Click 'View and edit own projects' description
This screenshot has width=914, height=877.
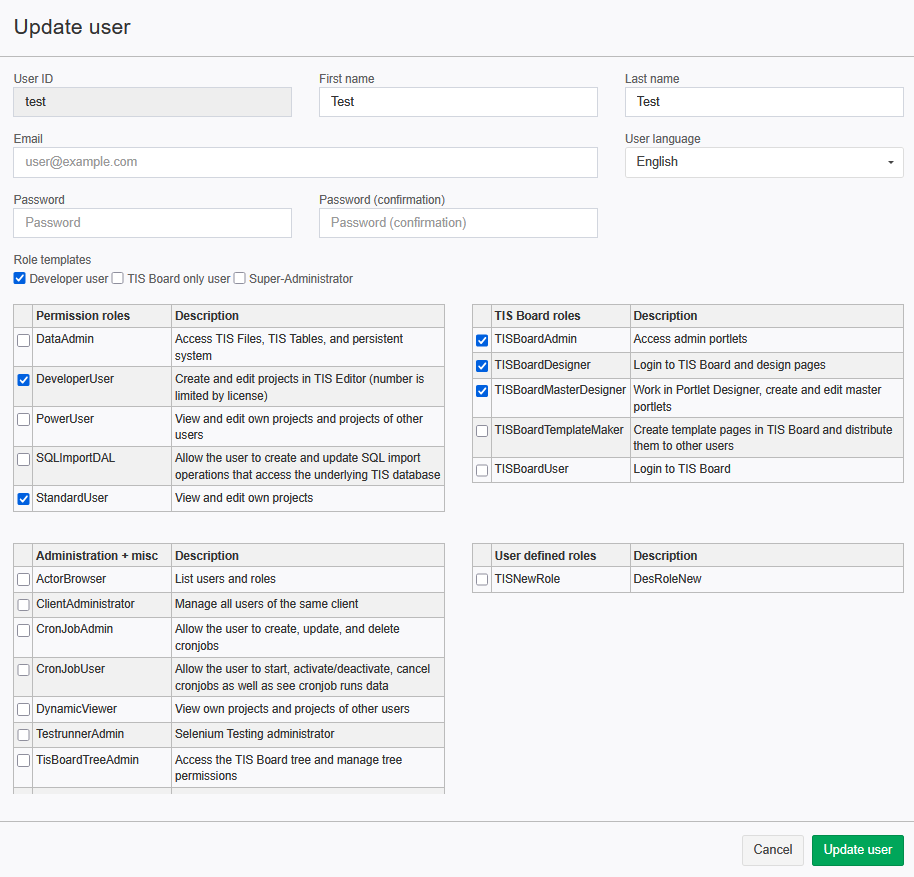(x=244, y=498)
